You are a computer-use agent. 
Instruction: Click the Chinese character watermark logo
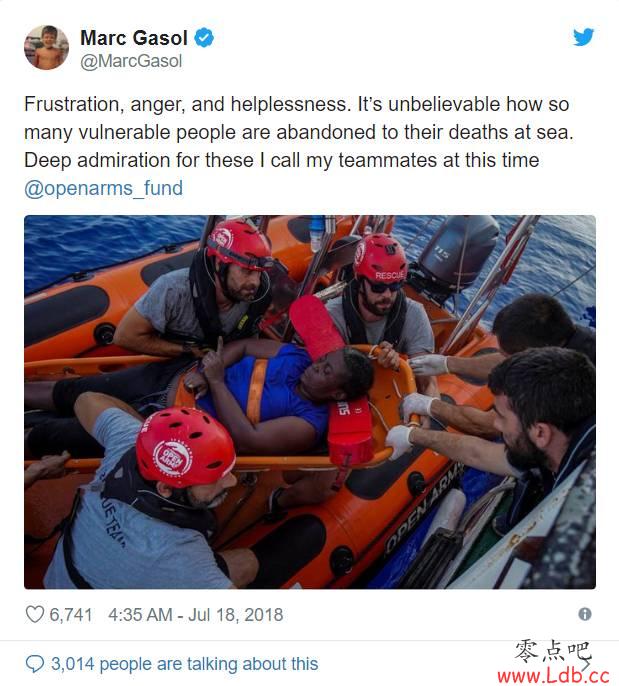(553, 652)
